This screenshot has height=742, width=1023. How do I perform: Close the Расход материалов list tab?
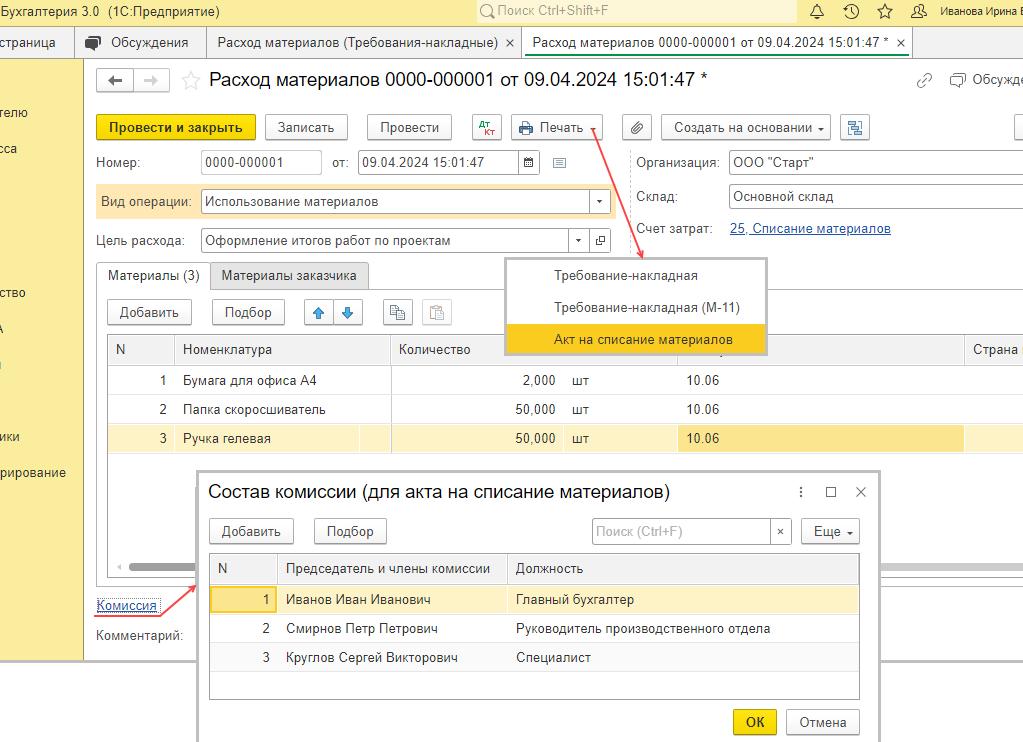[510, 43]
